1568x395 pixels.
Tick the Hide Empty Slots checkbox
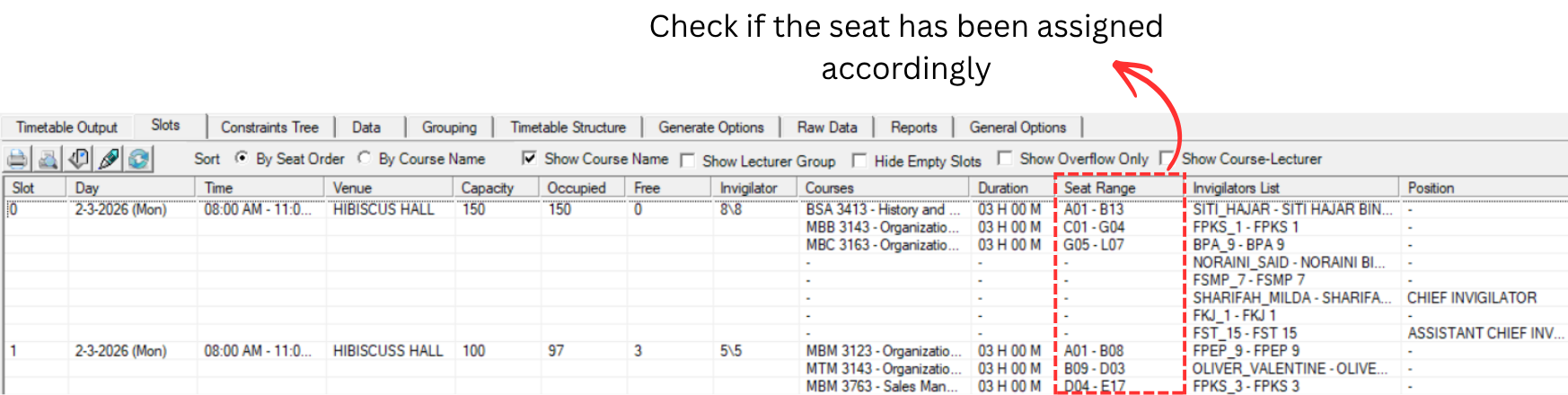click(859, 161)
